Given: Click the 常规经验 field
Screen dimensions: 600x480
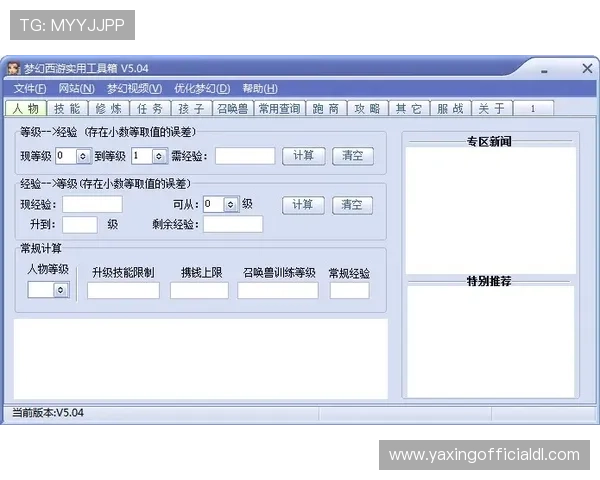Looking at the screenshot, I should coord(350,291).
